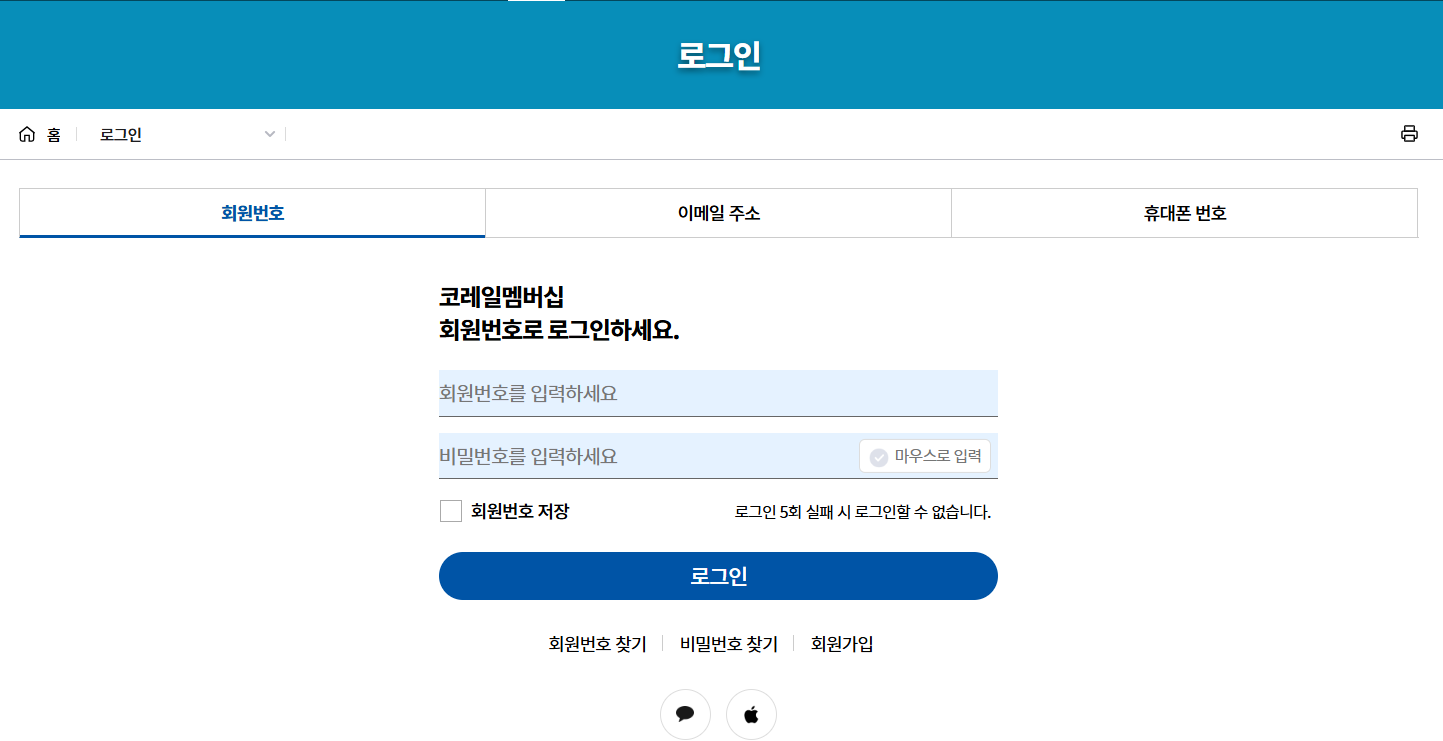The image size is (1443, 741).
Task: Click the 홈 breadcrumb text
Action: [x=54, y=135]
